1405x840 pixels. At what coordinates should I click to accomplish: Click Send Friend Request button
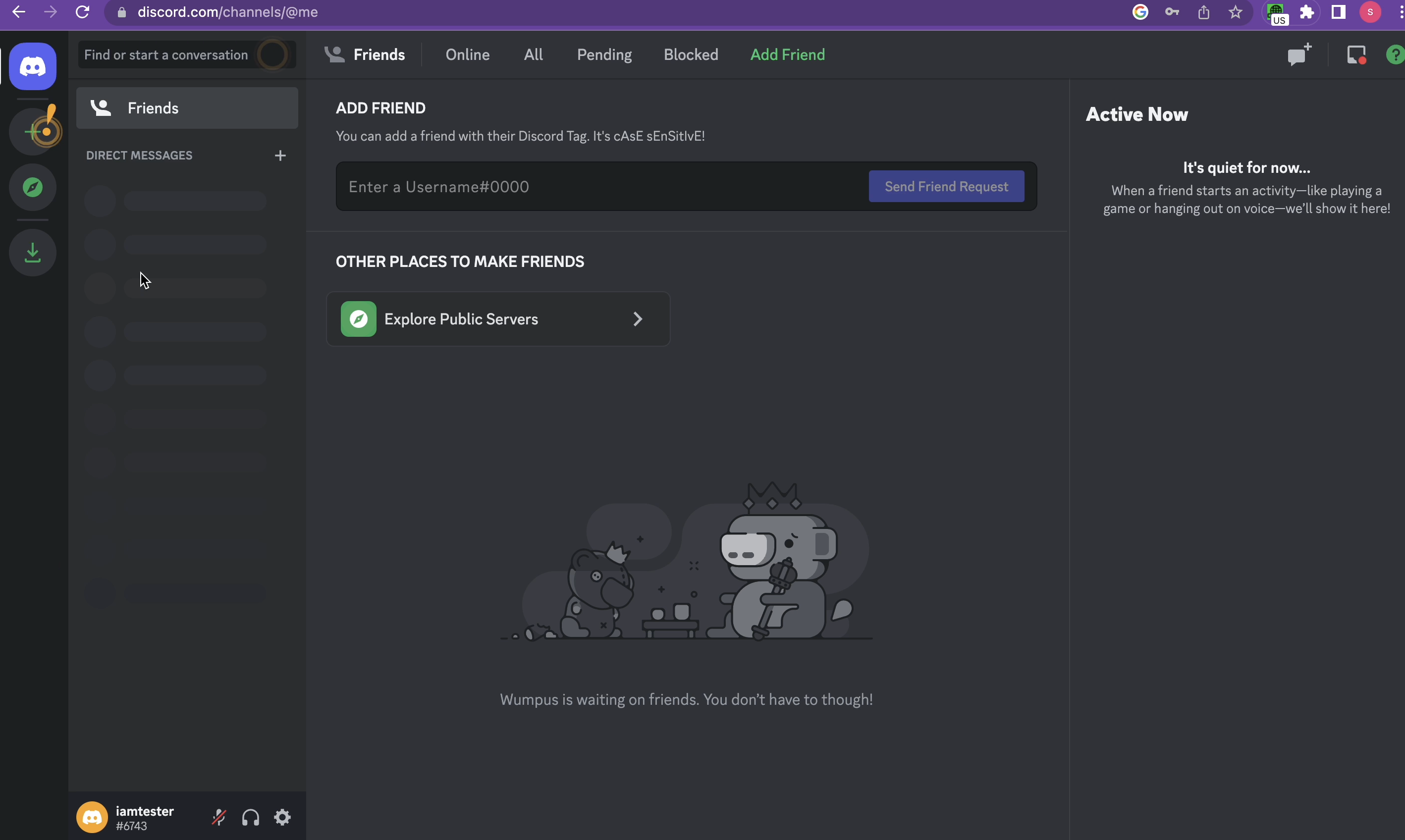click(x=946, y=186)
